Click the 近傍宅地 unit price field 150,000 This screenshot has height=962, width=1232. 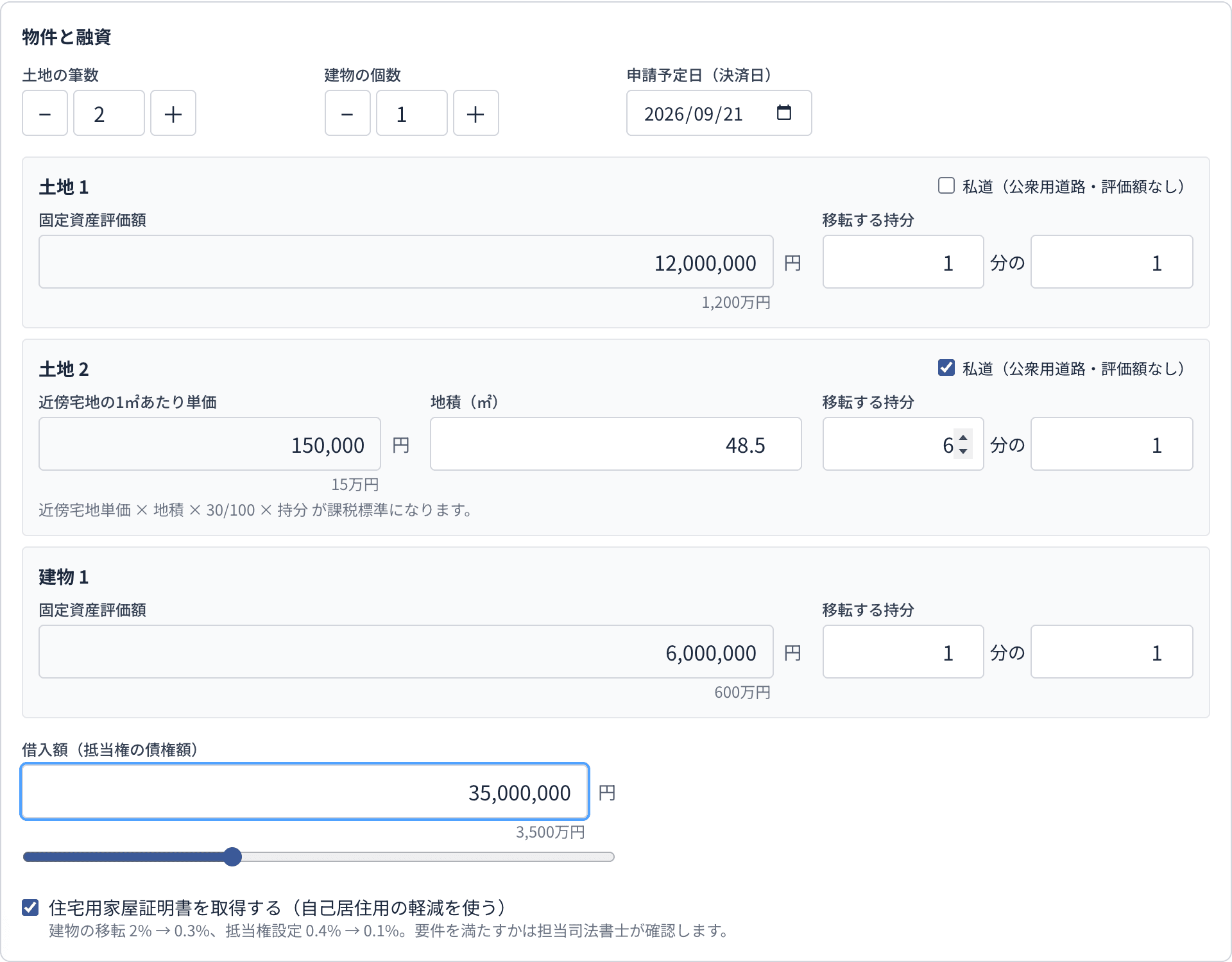210,444
